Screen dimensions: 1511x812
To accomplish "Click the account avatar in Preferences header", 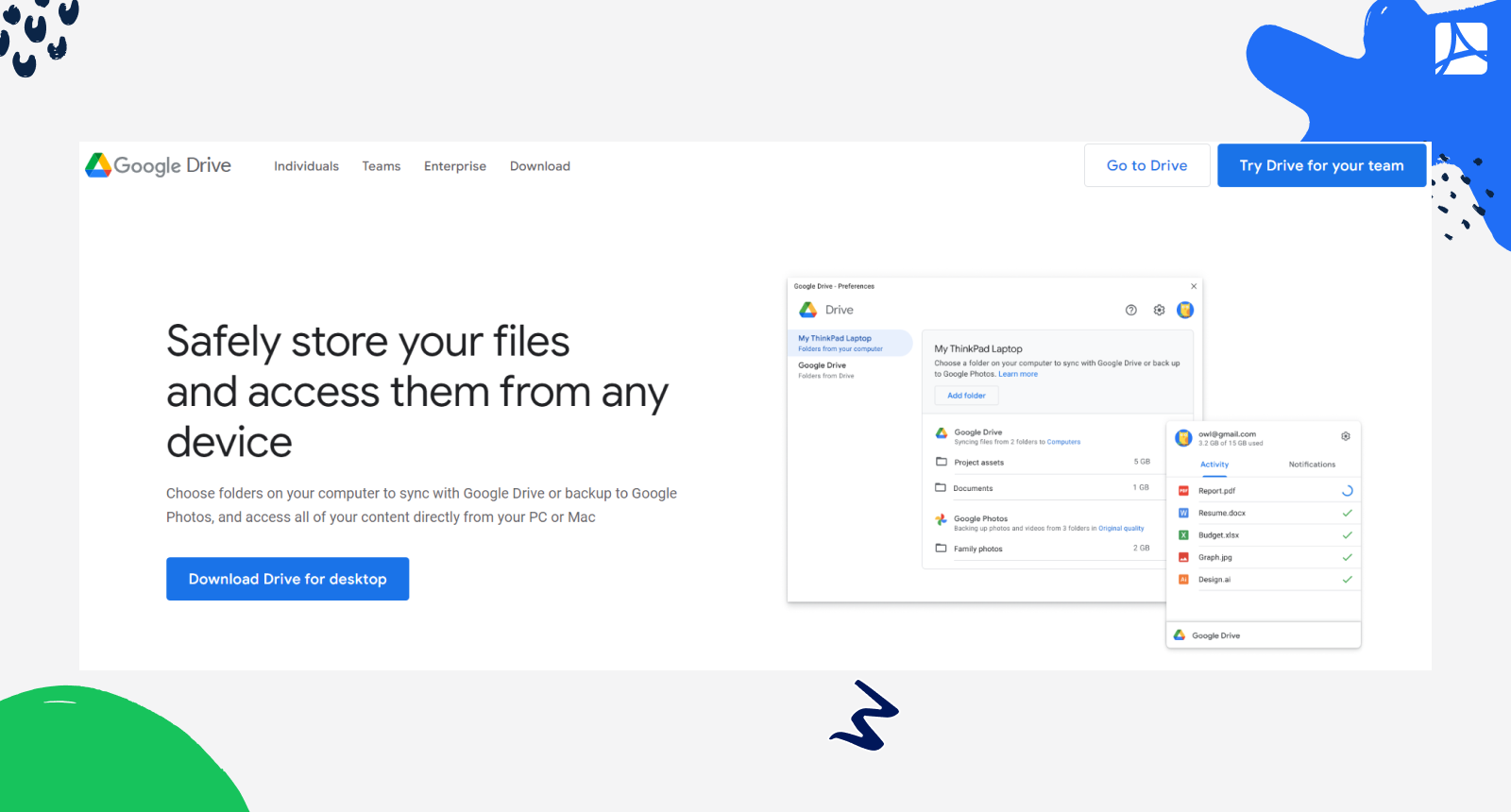I will [x=1185, y=310].
